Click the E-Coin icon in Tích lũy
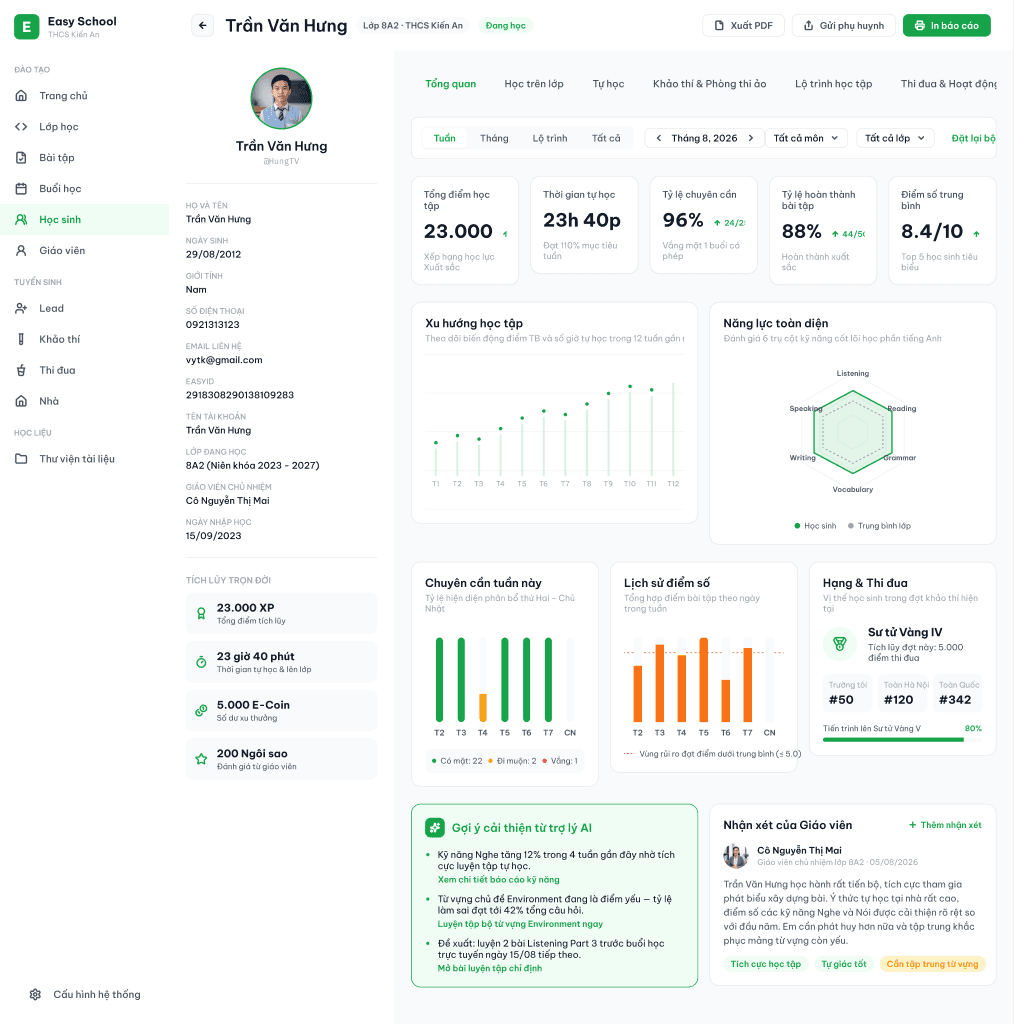Image resolution: width=1014 pixels, height=1024 pixels. 201,711
